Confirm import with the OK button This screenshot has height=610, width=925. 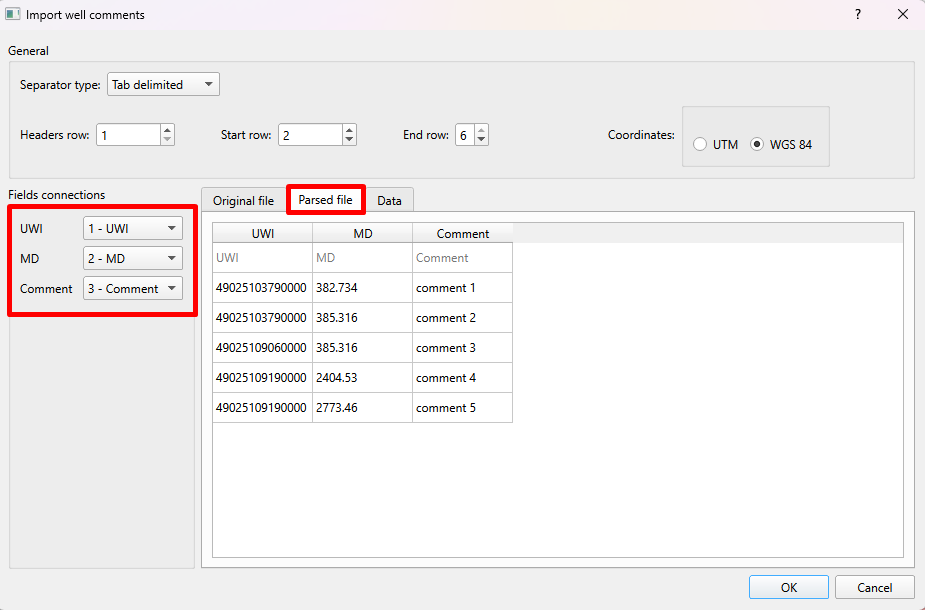tap(788, 587)
